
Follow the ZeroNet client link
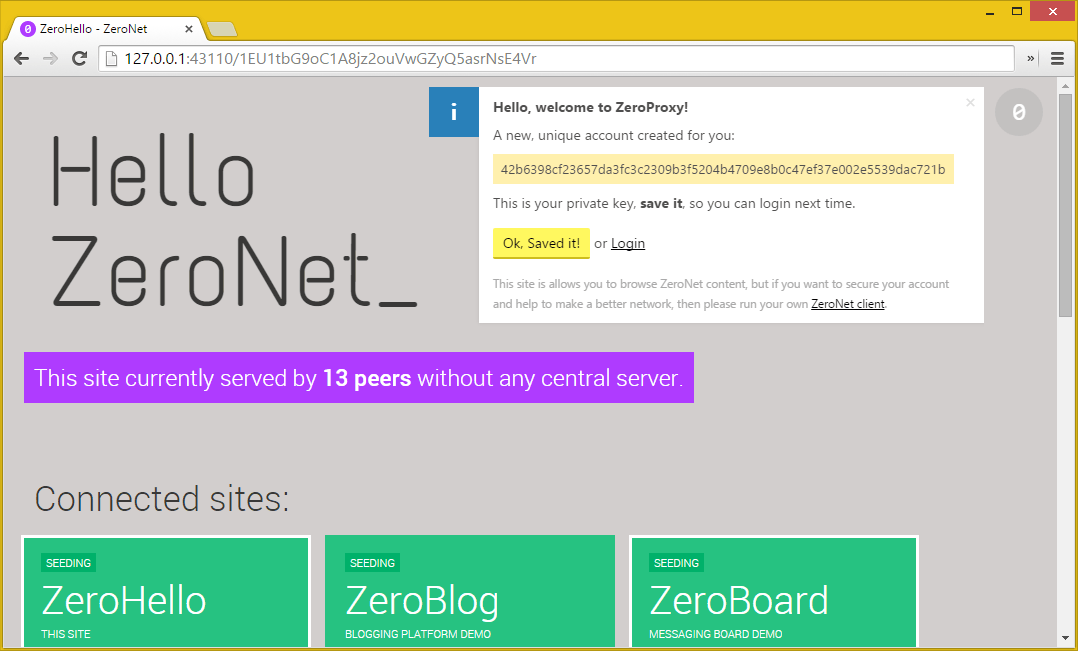pos(848,304)
